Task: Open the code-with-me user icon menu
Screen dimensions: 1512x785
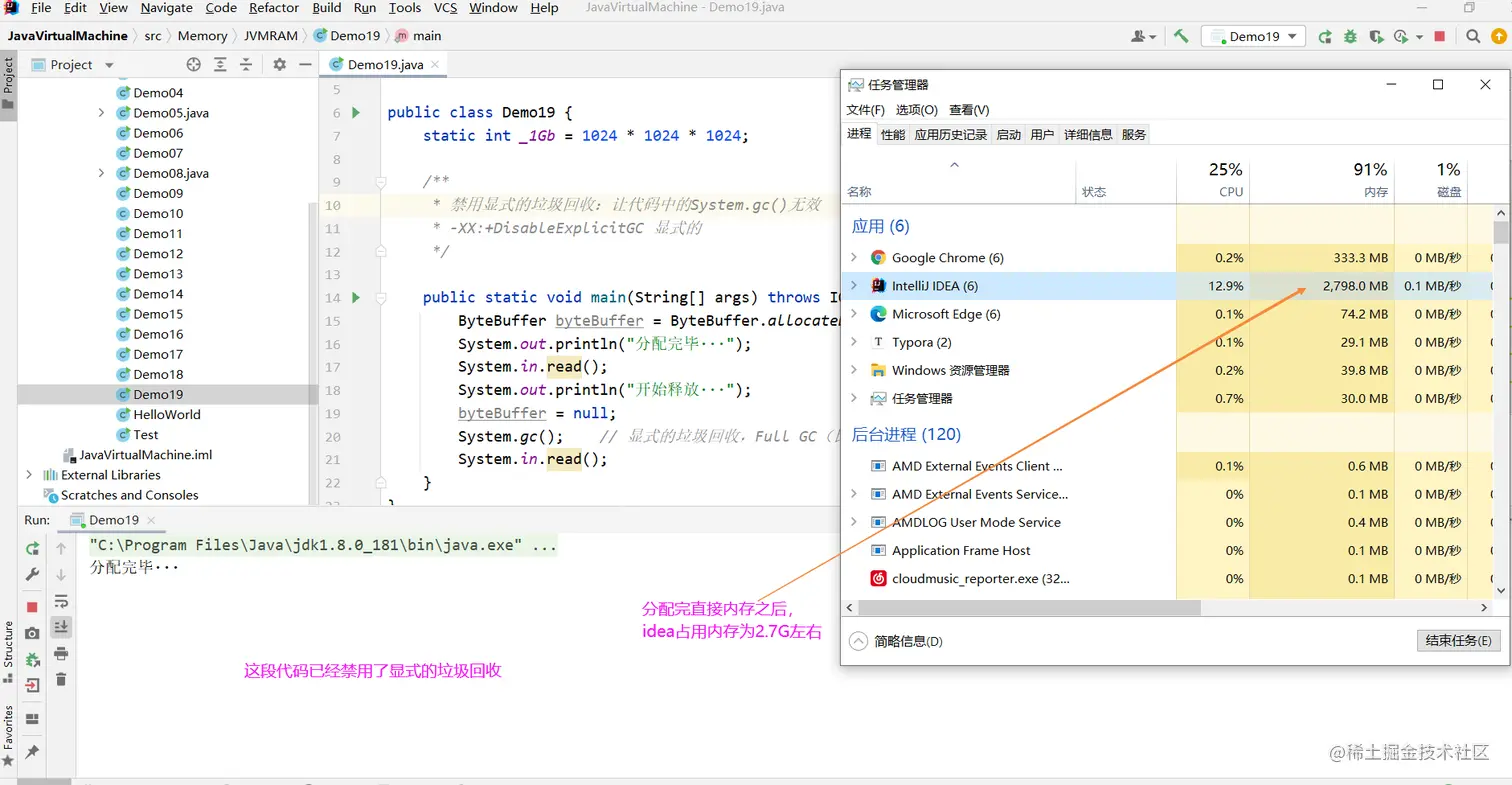Action: (x=1143, y=36)
